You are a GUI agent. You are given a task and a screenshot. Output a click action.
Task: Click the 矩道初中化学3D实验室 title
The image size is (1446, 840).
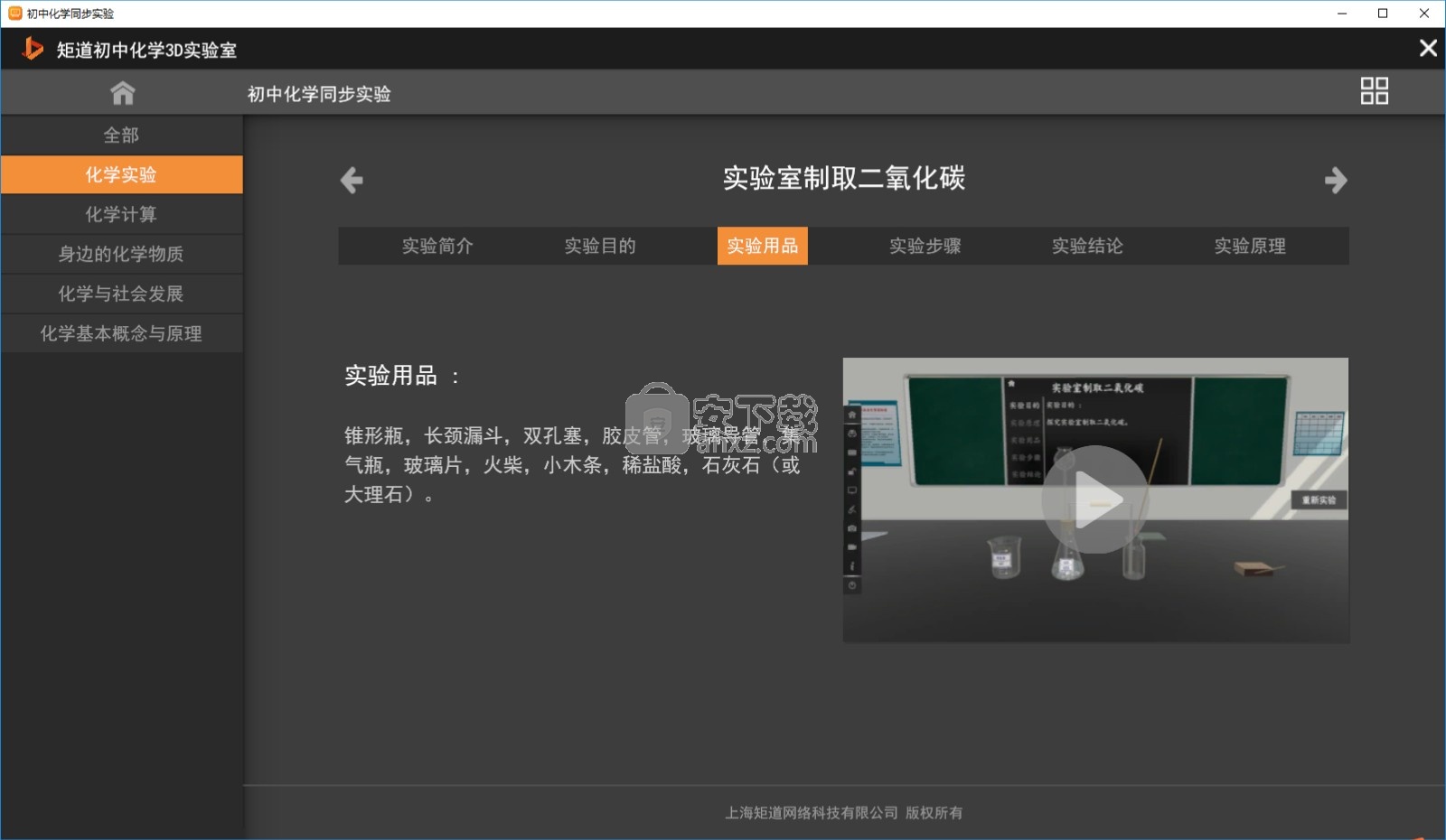pyautogui.click(x=146, y=50)
